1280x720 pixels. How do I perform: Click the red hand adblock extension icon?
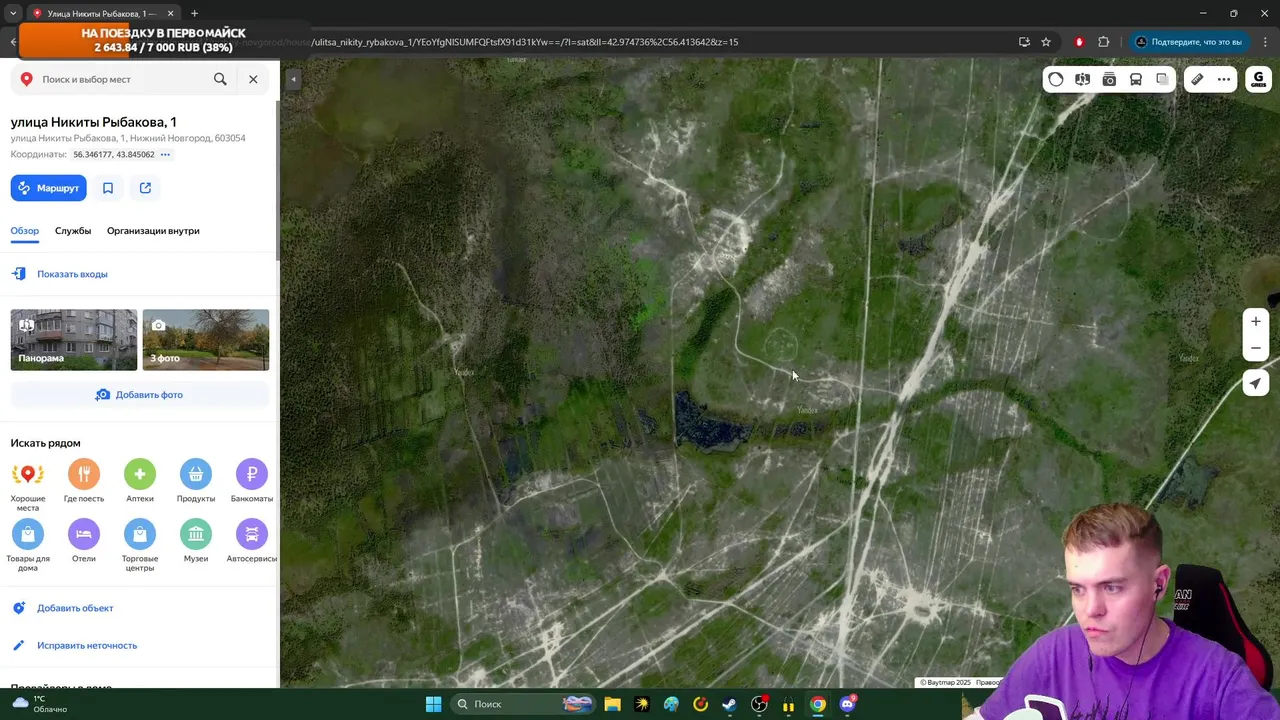click(x=1079, y=42)
